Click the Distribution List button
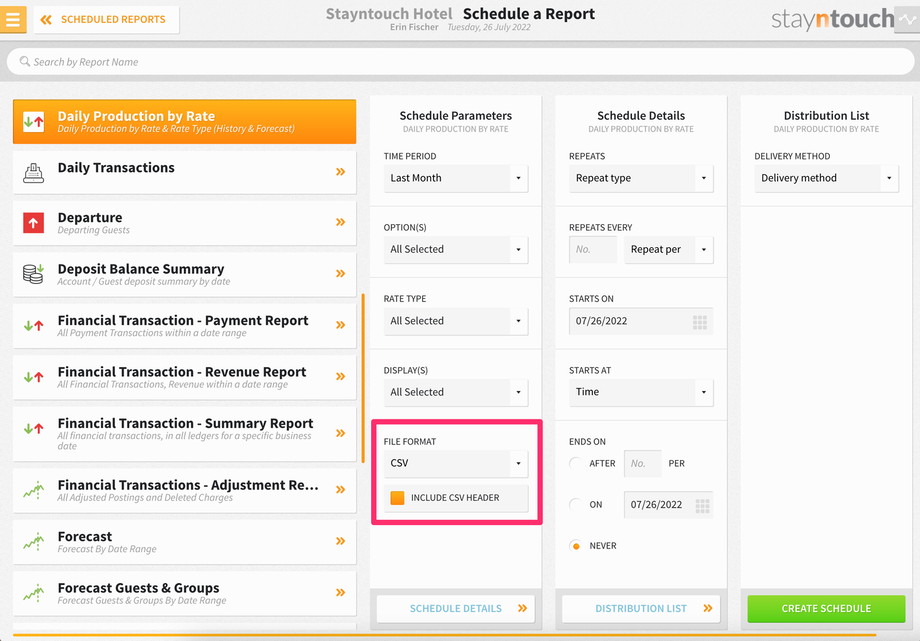The height and width of the screenshot is (641, 920). click(641, 609)
